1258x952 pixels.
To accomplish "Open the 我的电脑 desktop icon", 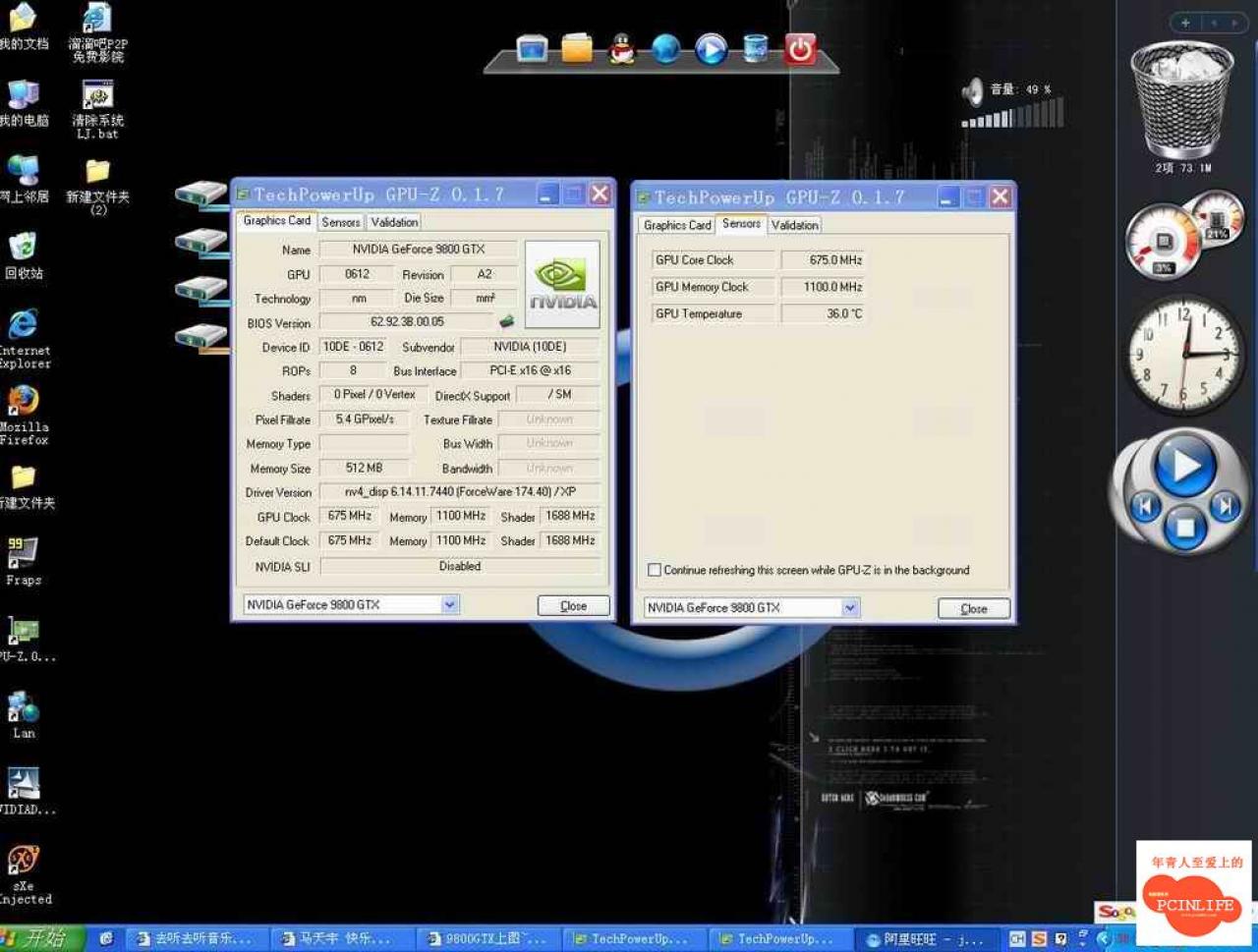I will coord(24,102).
